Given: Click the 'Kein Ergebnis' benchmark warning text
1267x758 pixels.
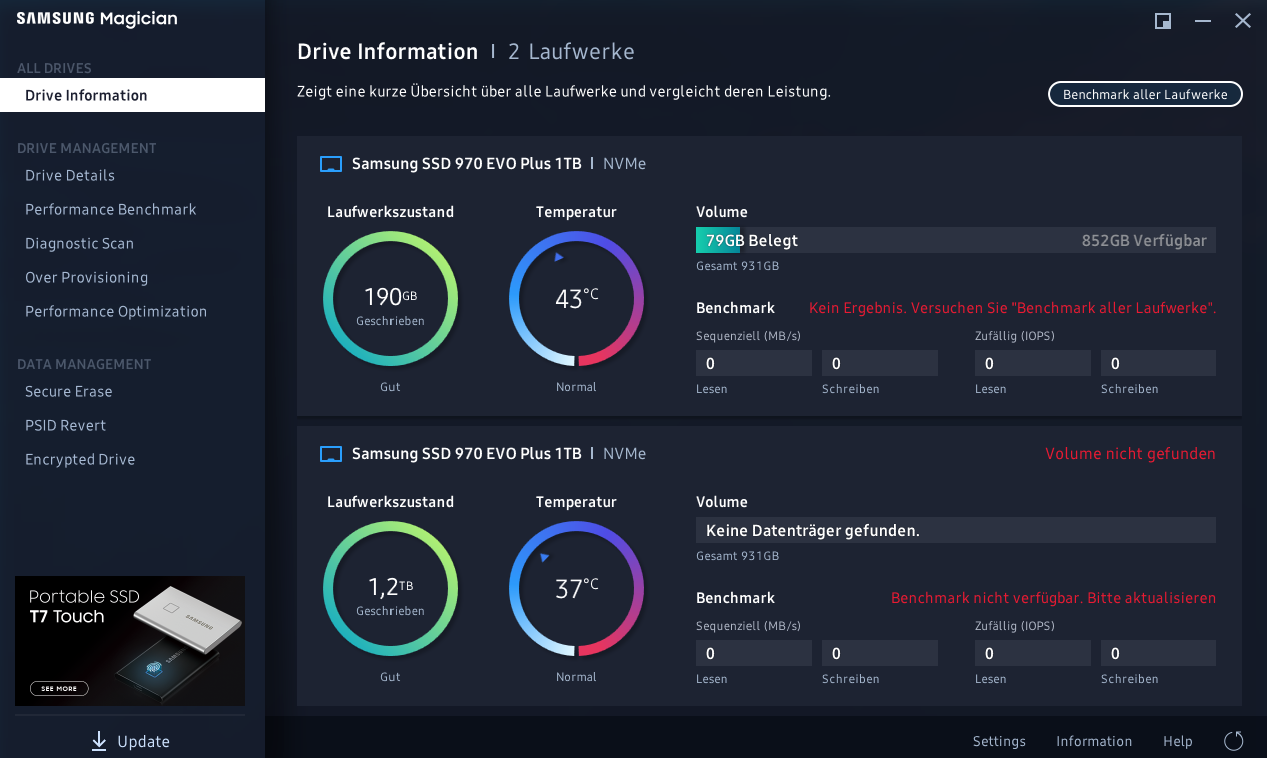Looking at the screenshot, I should (x=1012, y=308).
